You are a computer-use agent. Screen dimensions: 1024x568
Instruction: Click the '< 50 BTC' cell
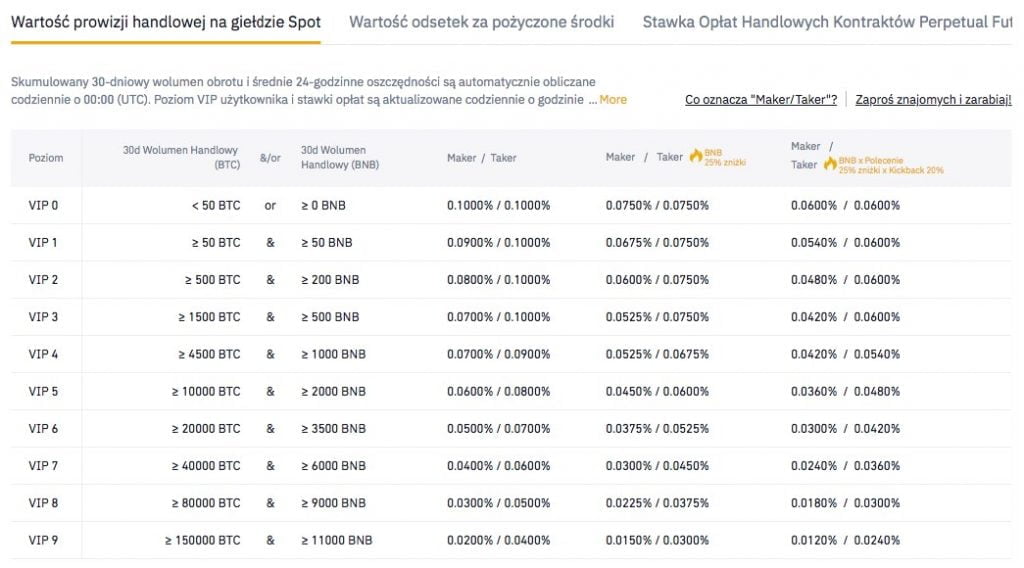pos(216,205)
